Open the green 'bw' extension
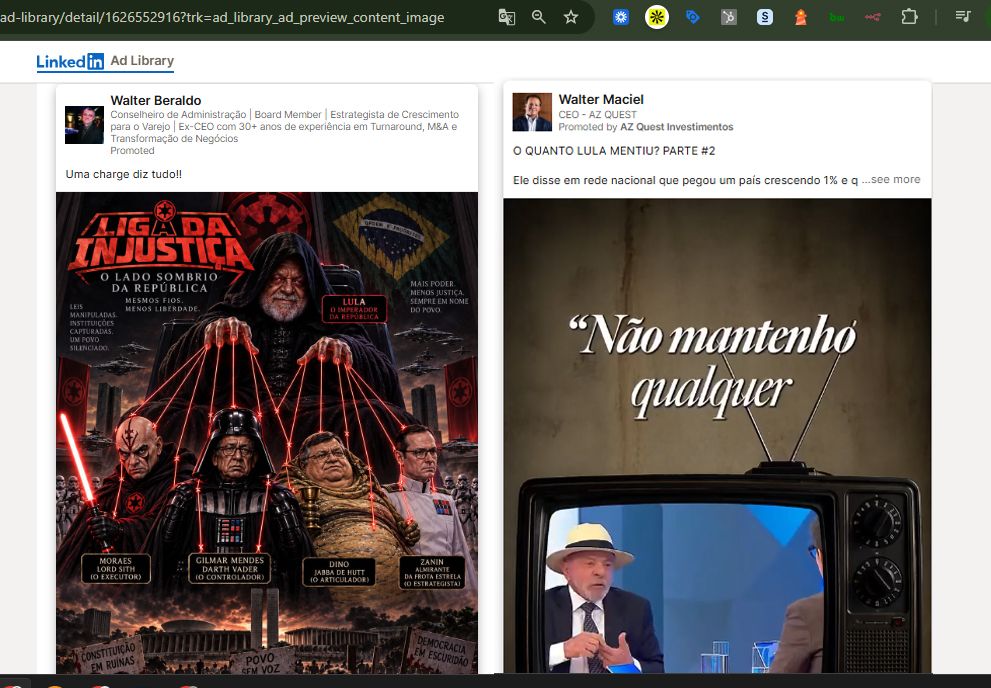Viewport: 991px width, 688px height. [x=837, y=17]
